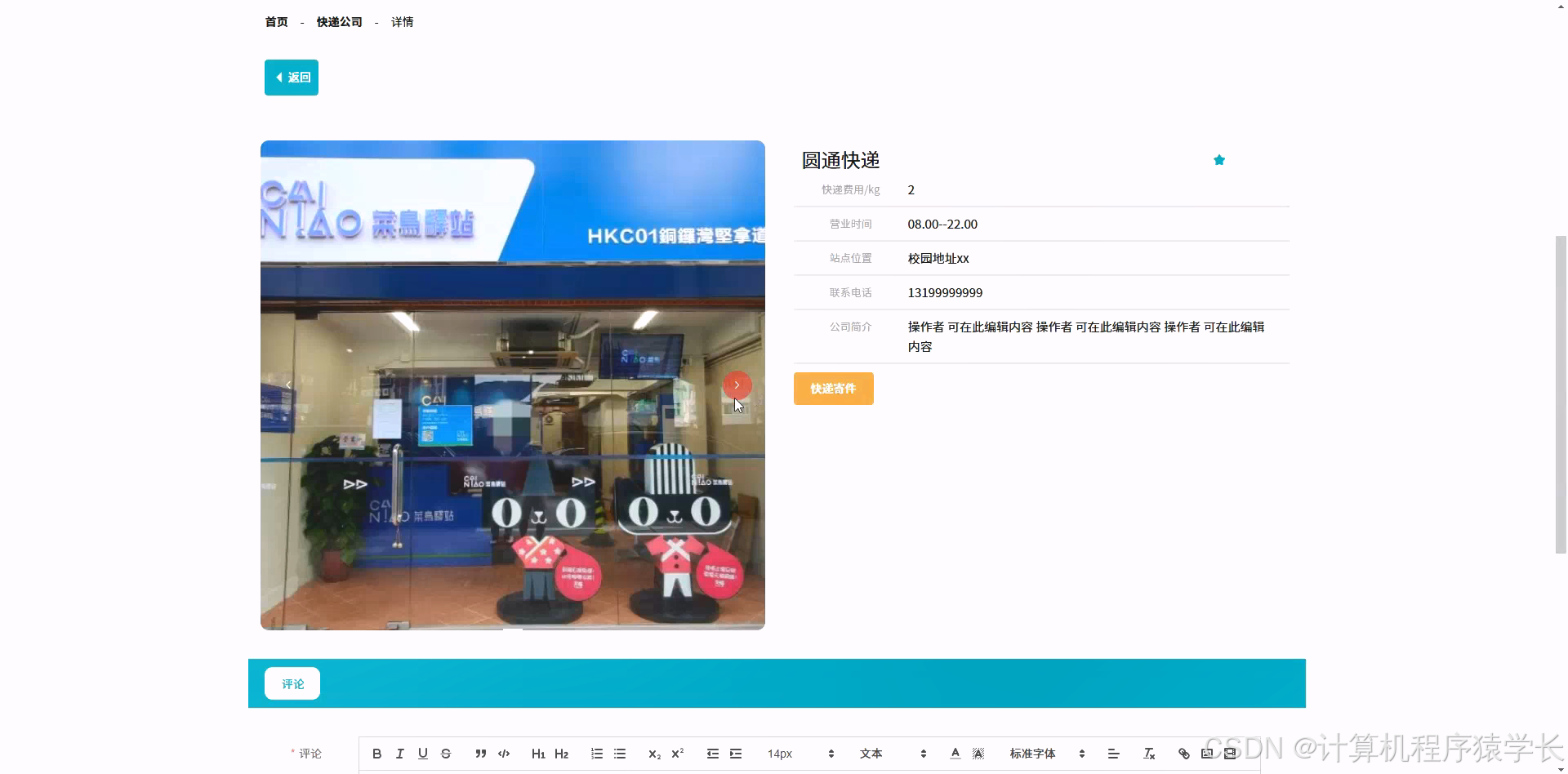This screenshot has height=774, width=1568.
Task: Apply italic formatting
Action: pyautogui.click(x=399, y=753)
